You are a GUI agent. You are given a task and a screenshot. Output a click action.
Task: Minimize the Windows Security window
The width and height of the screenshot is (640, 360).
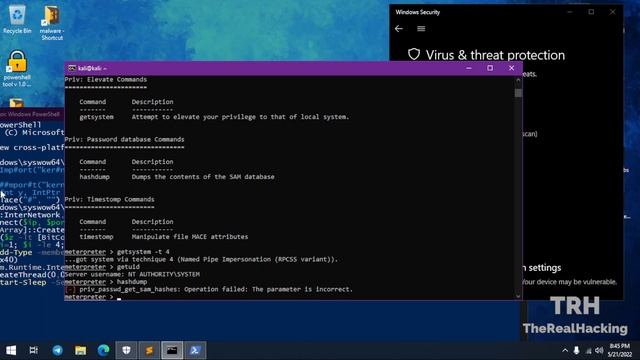pos(570,12)
